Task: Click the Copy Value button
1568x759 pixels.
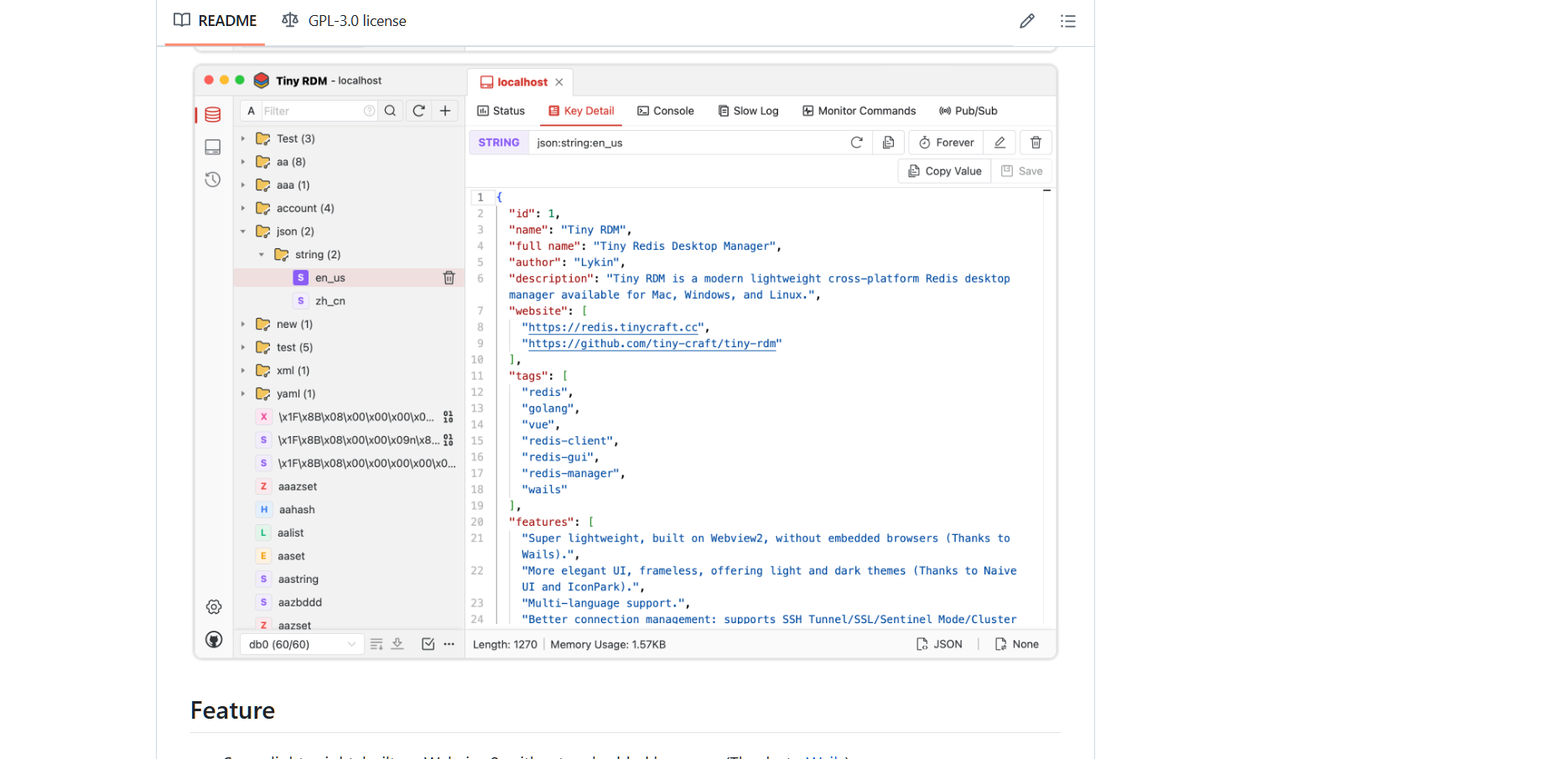Action: (x=945, y=171)
